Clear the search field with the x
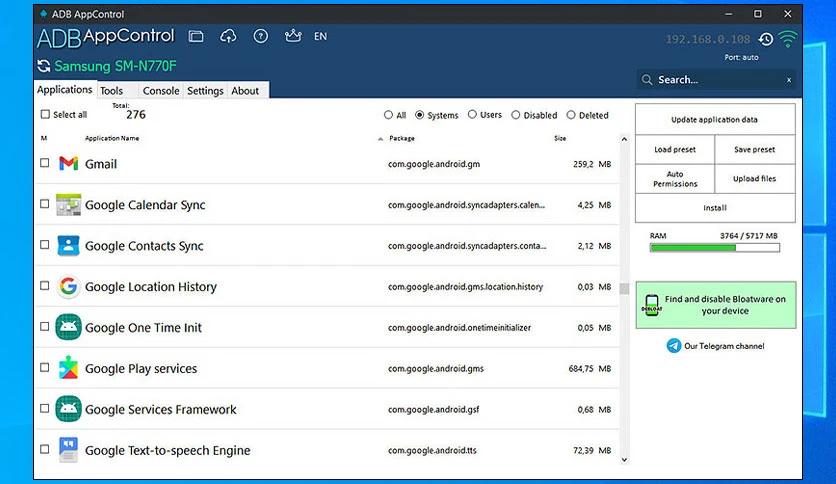The image size is (836, 484). 789,80
